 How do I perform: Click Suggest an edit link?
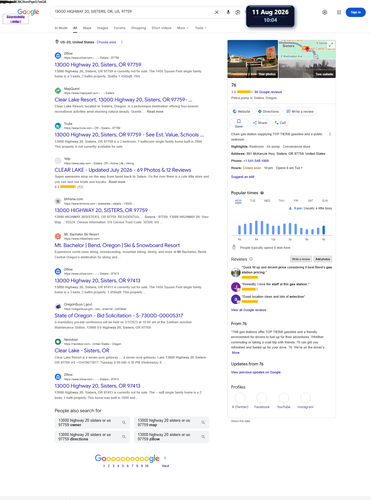point(243,177)
